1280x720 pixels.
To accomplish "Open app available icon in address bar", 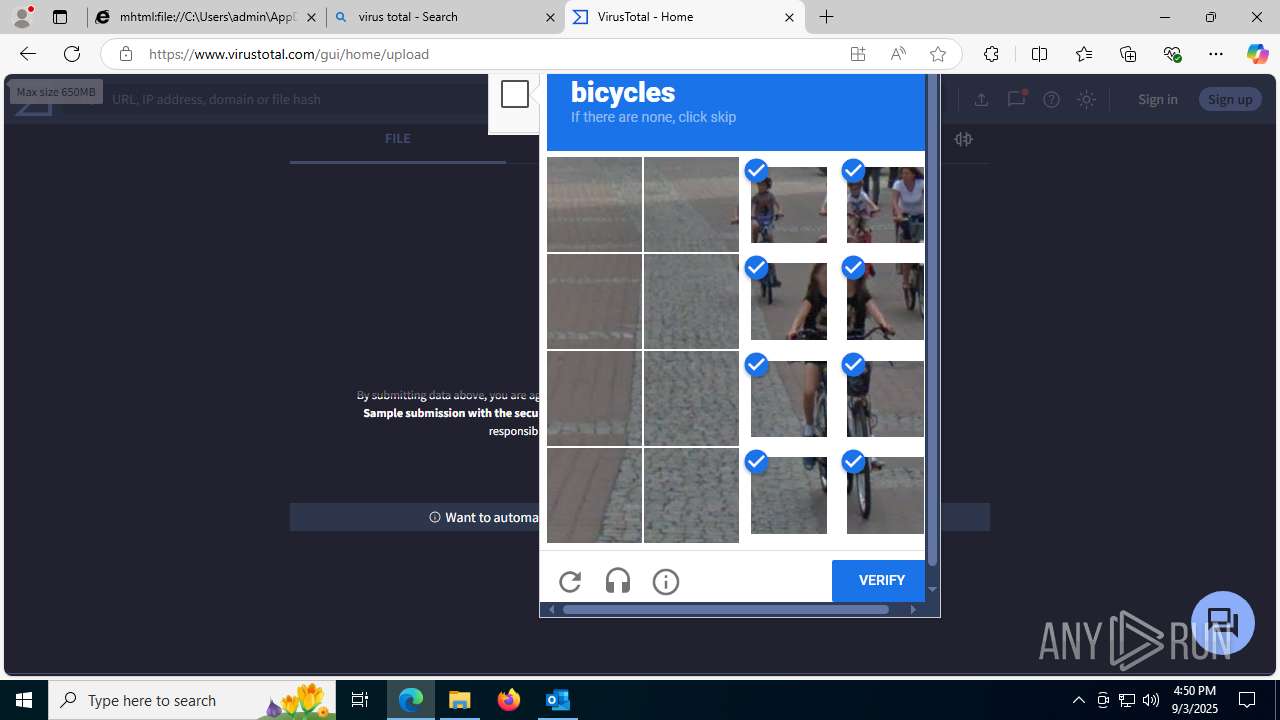I will (x=858, y=54).
